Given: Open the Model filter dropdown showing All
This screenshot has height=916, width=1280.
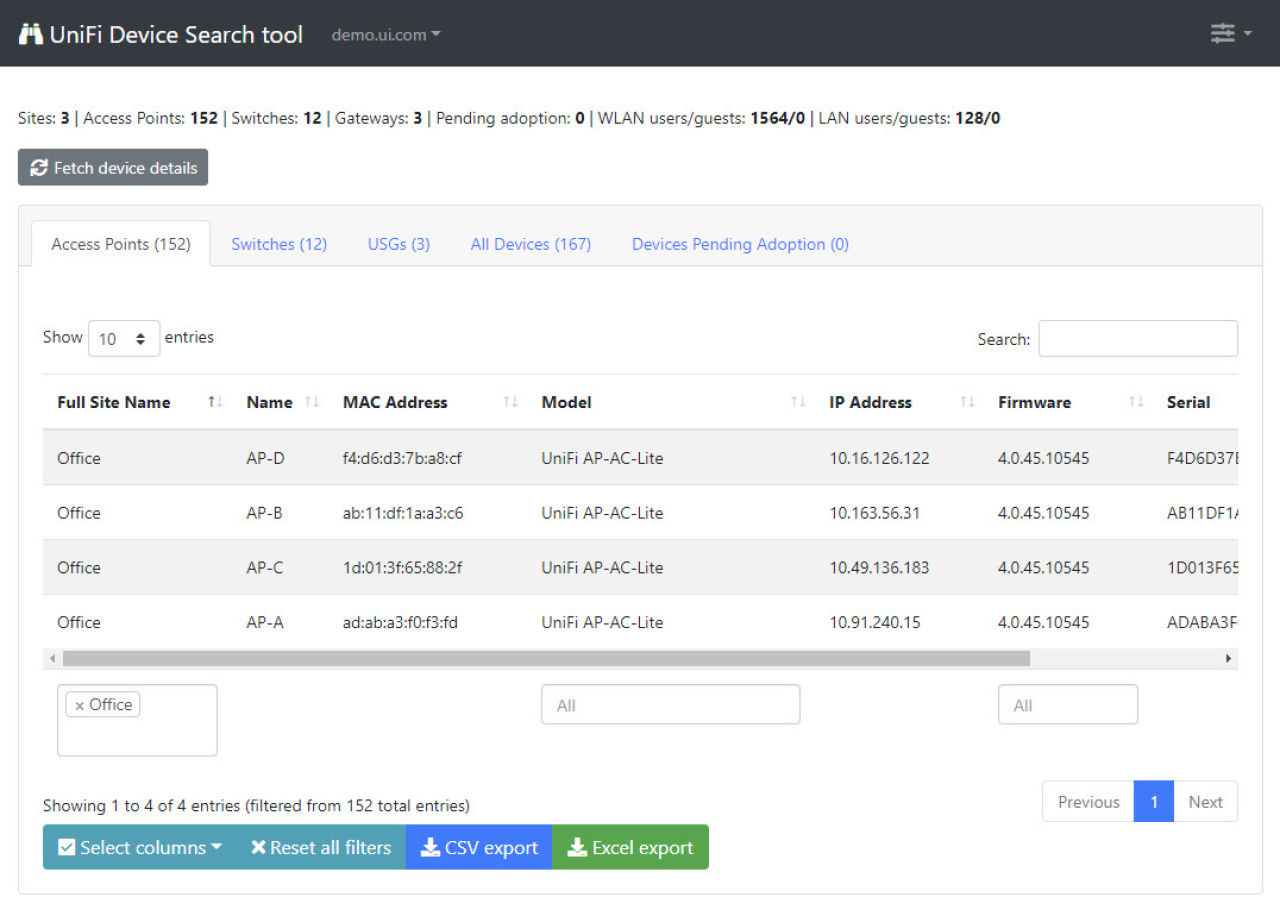Looking at the screenshot, I should pos(670,704).
